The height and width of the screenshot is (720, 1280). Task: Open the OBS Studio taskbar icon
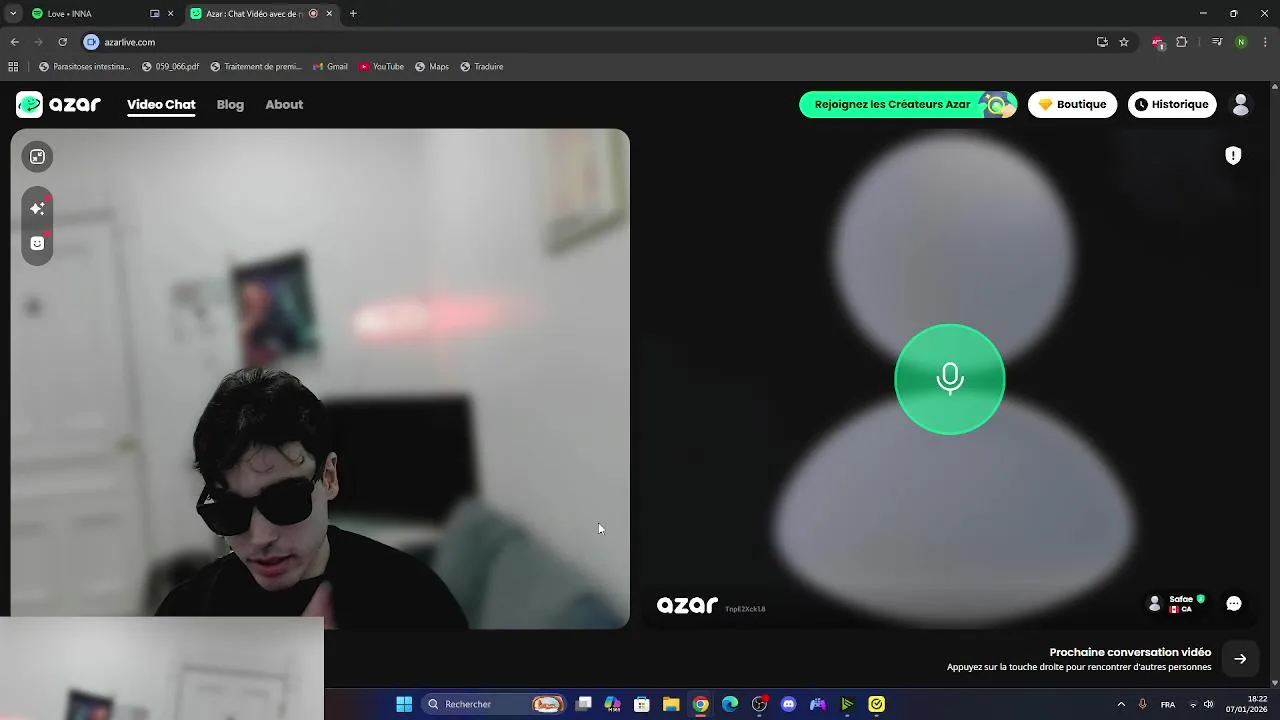759,704
